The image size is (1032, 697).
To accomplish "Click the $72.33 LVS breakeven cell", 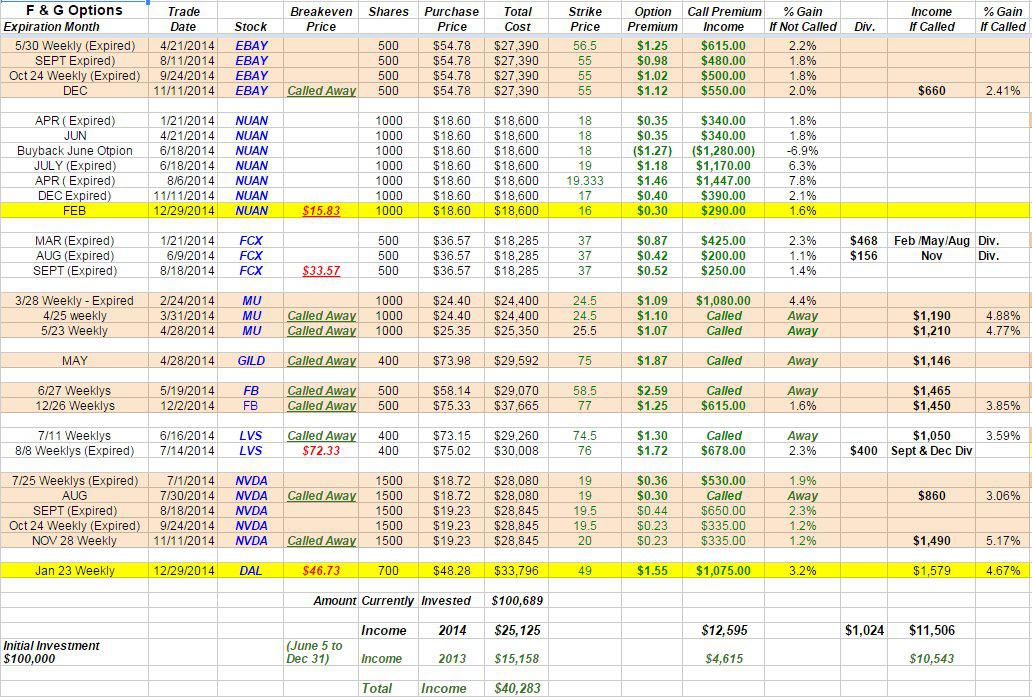I will [321, 451].
